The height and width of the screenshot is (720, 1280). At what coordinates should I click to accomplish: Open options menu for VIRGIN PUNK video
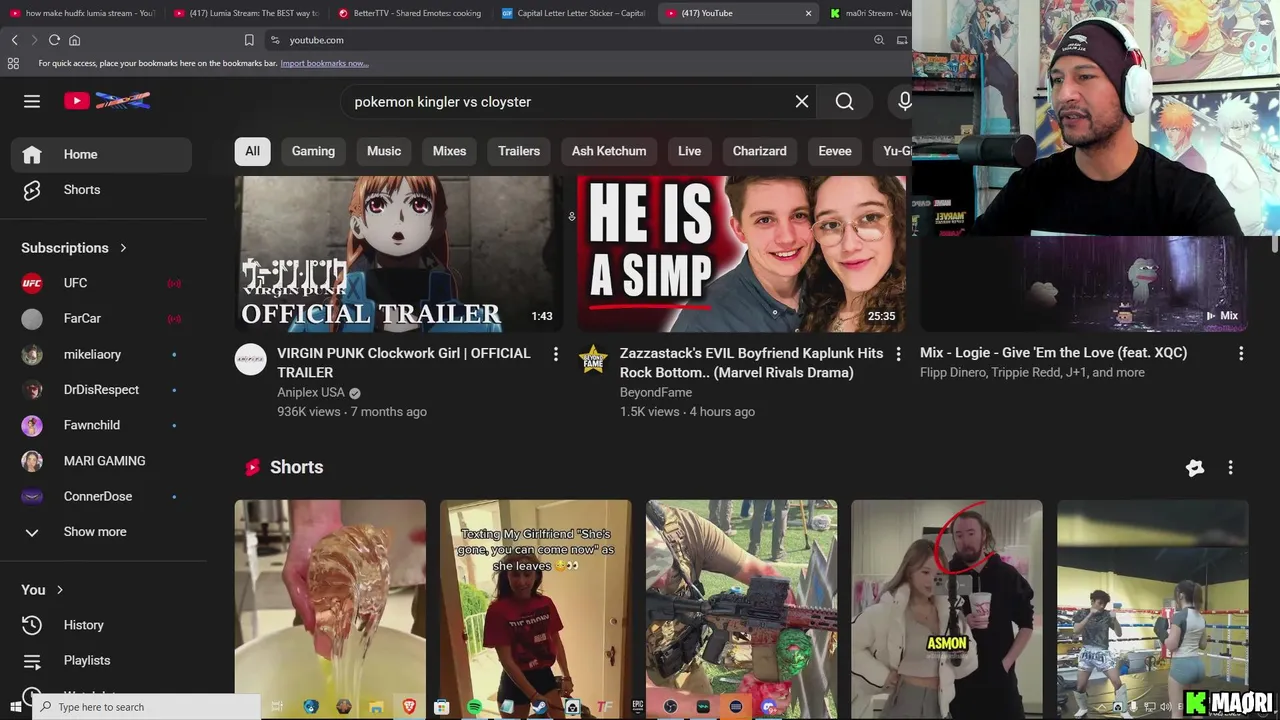coord(556,354)
